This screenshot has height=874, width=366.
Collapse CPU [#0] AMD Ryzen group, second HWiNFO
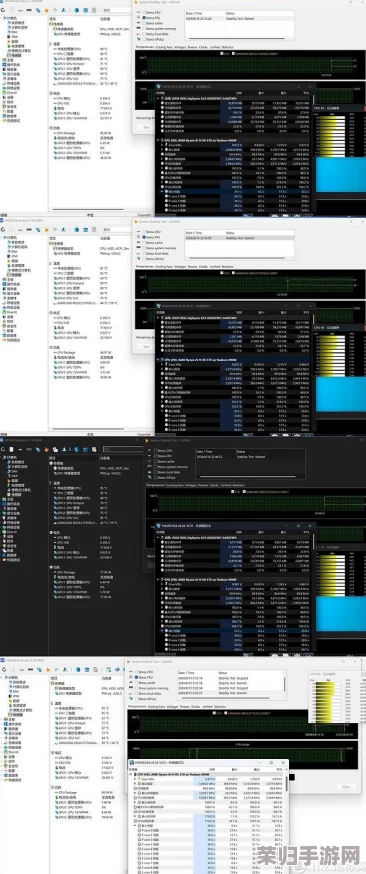point(158,360)
